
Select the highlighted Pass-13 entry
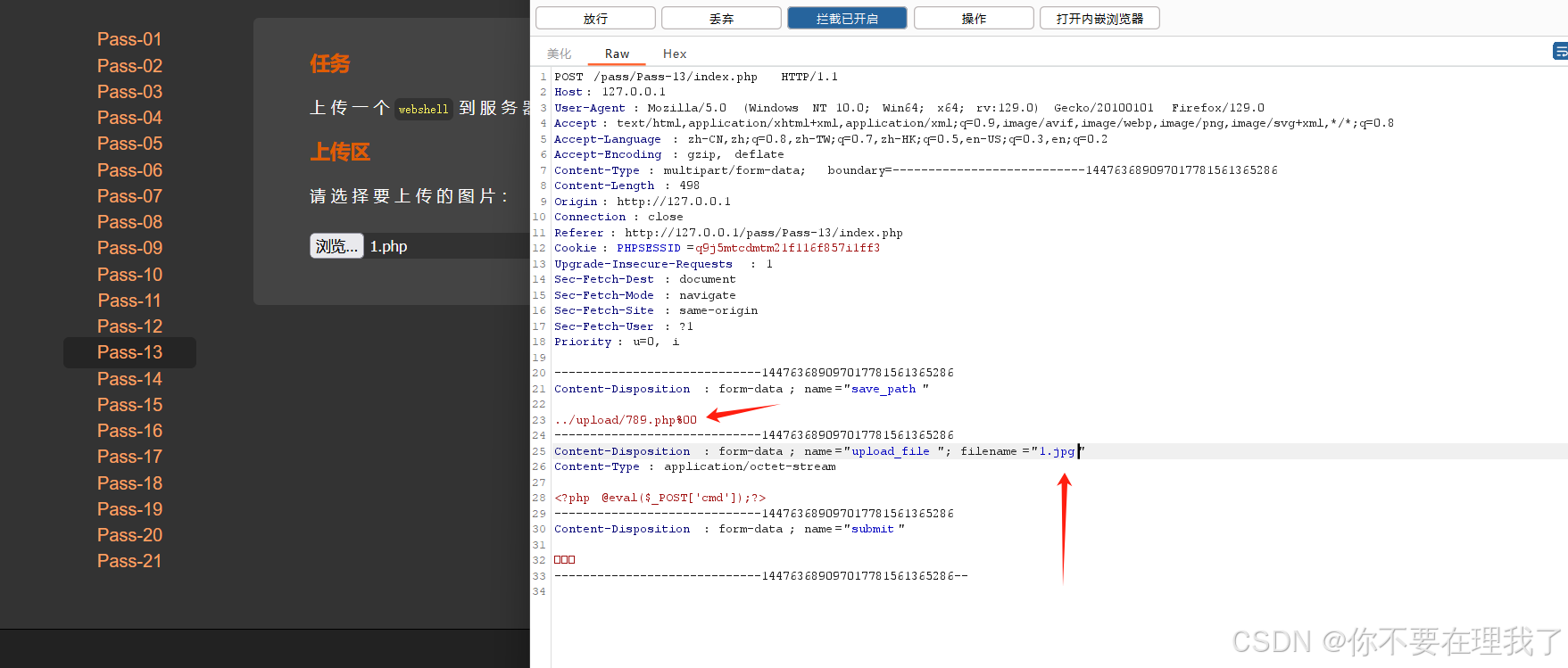(x=129, y=352)
